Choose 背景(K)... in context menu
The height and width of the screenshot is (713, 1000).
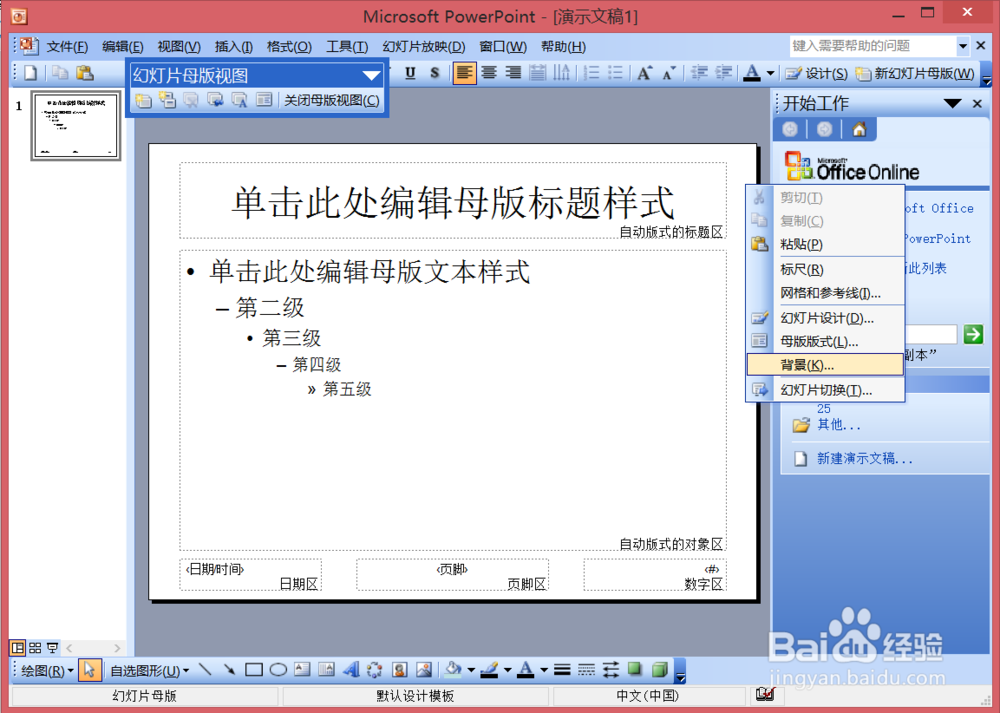click(x=825, y=365)
